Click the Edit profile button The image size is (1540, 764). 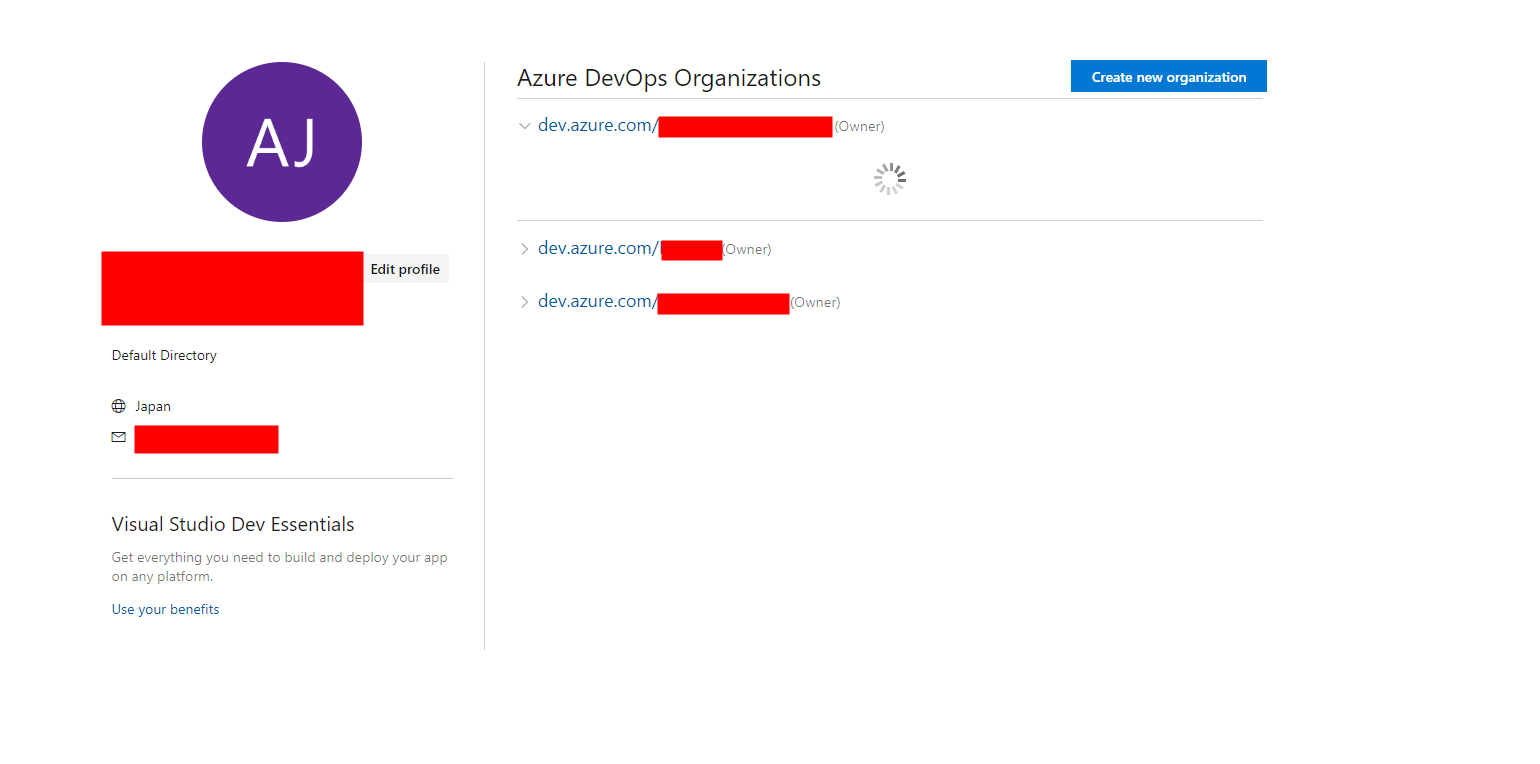coord(405,268)
